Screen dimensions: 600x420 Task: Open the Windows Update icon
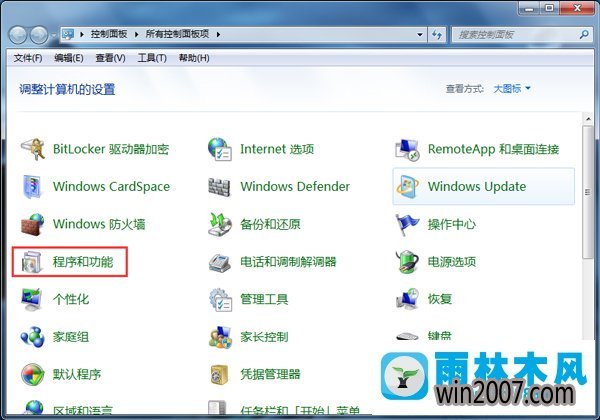click(x=407, y=187)
